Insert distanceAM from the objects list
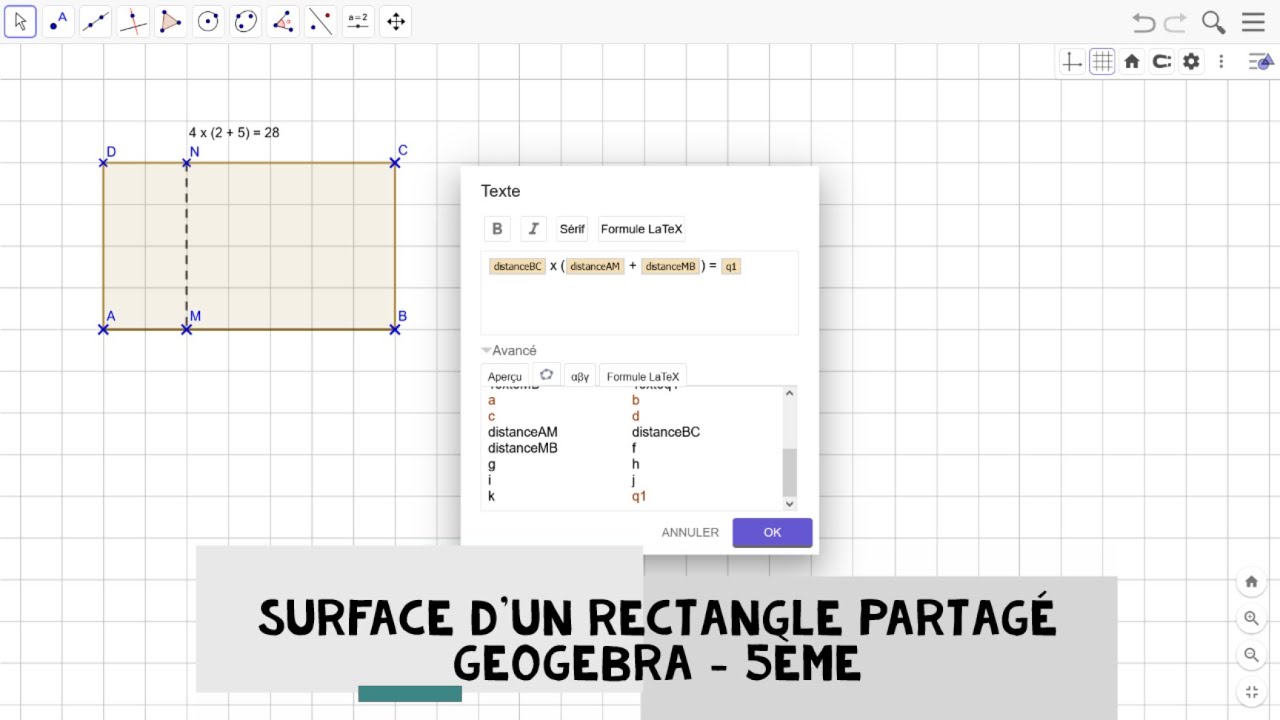Screen dimensions: 1280x720 [523, 432]
